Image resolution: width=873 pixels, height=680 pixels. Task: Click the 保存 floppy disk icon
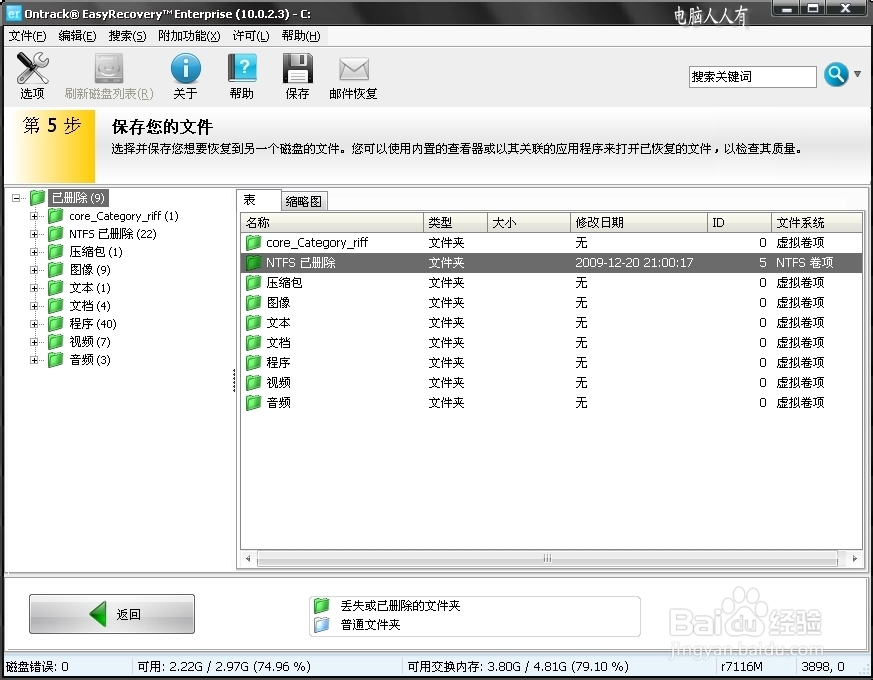297,68
